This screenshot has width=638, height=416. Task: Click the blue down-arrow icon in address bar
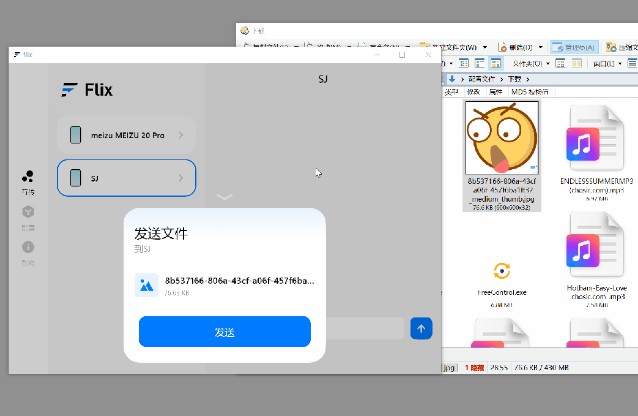[452, 79]
